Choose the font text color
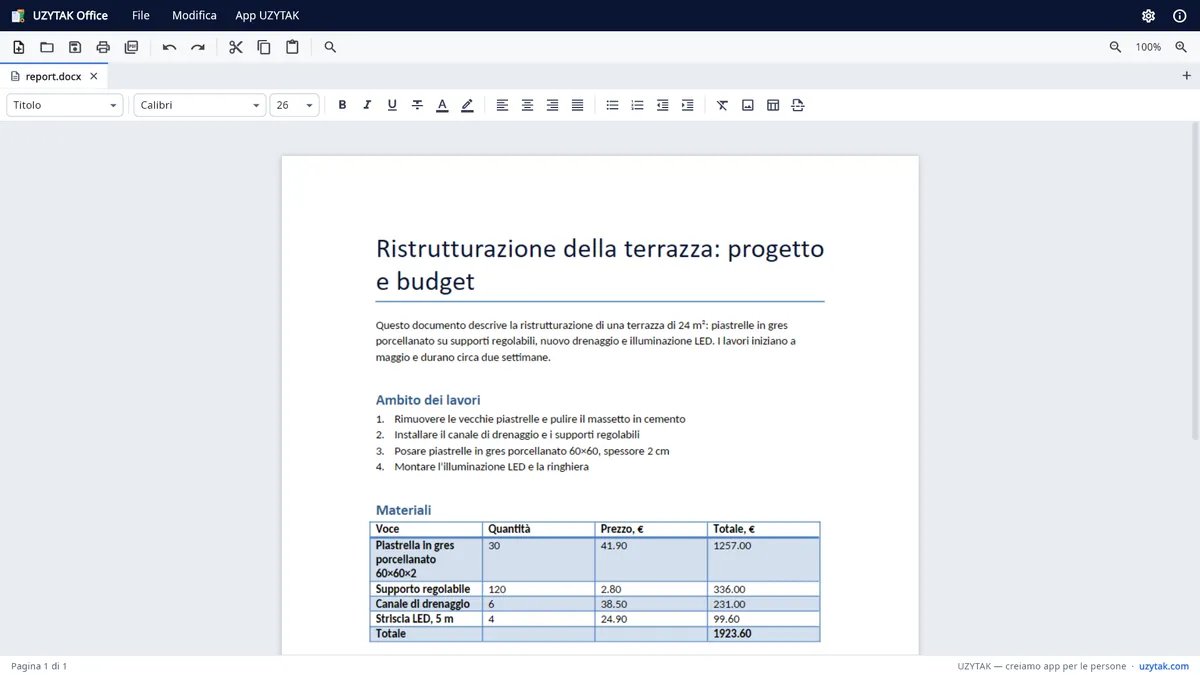The height and width of the screenshot is (675, 1200). pyautogui.click(x=442, y=105)
